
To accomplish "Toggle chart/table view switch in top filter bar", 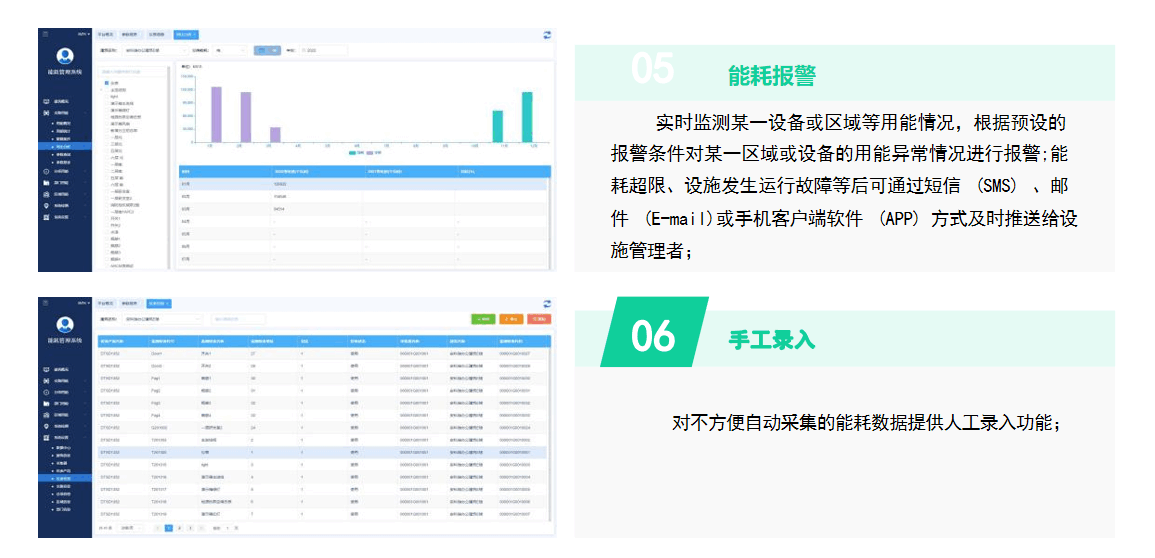I will [x=267, y=49].
